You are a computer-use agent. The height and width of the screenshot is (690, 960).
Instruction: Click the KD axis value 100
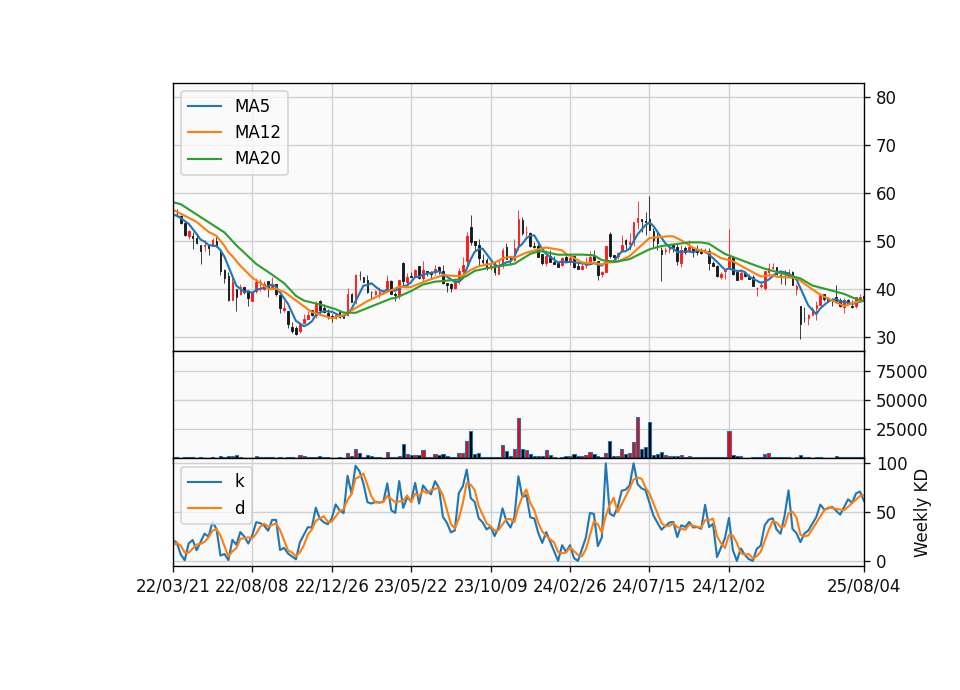point(891,464)
